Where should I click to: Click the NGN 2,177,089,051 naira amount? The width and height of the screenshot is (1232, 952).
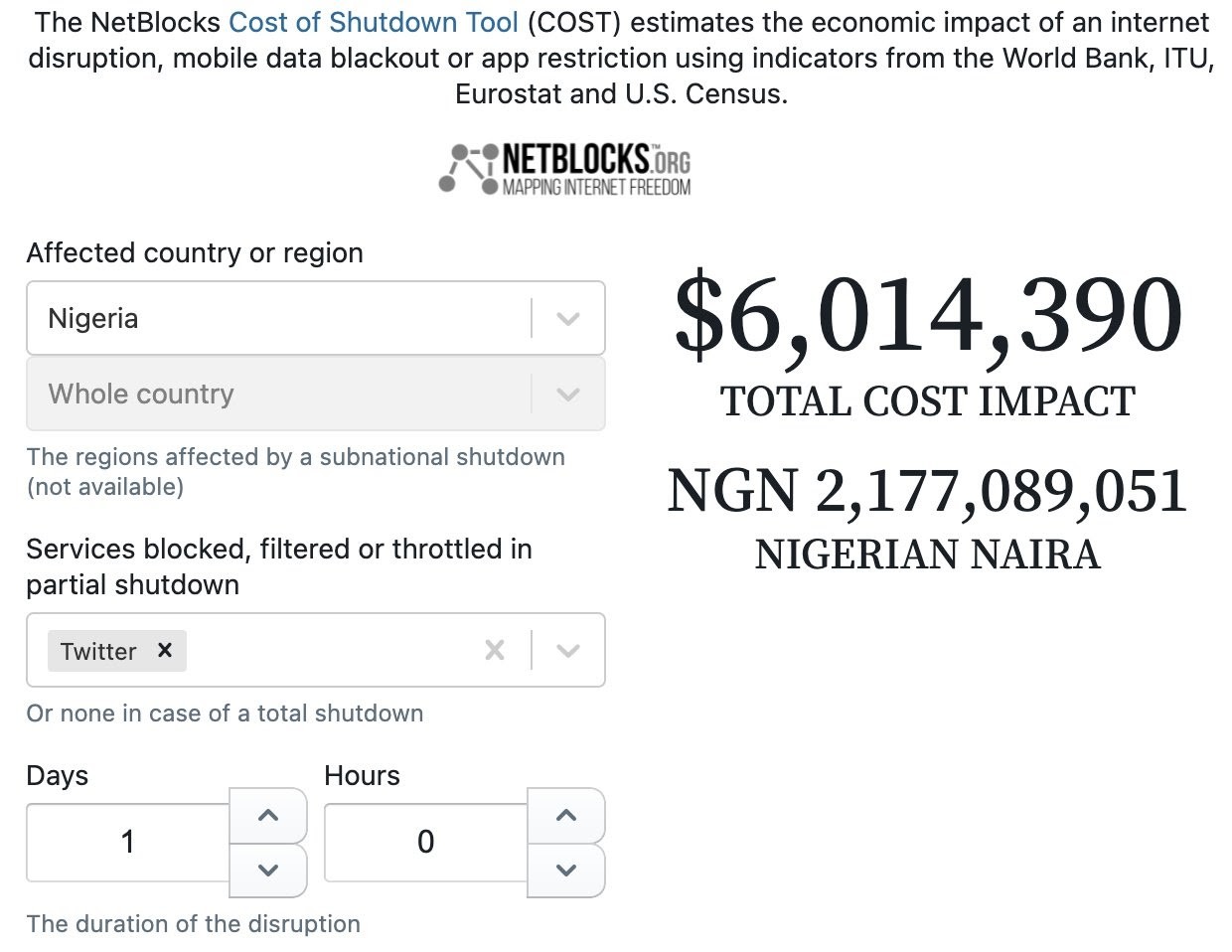pos(927,491)
